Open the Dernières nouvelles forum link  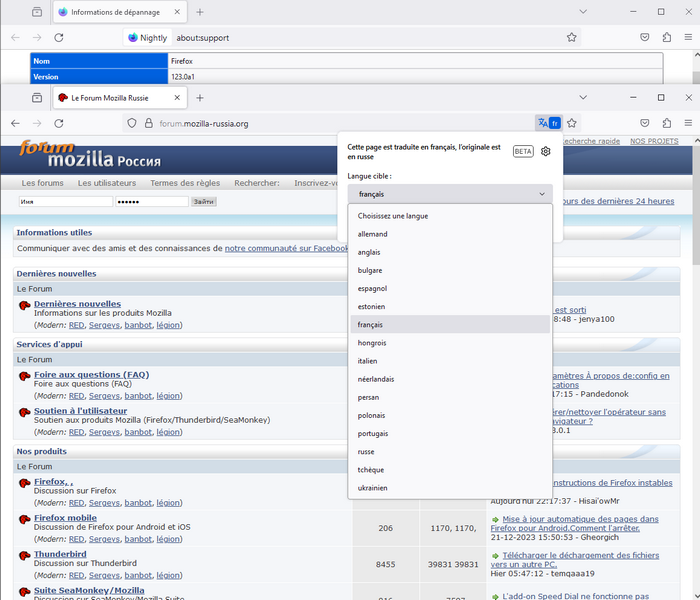77,304
